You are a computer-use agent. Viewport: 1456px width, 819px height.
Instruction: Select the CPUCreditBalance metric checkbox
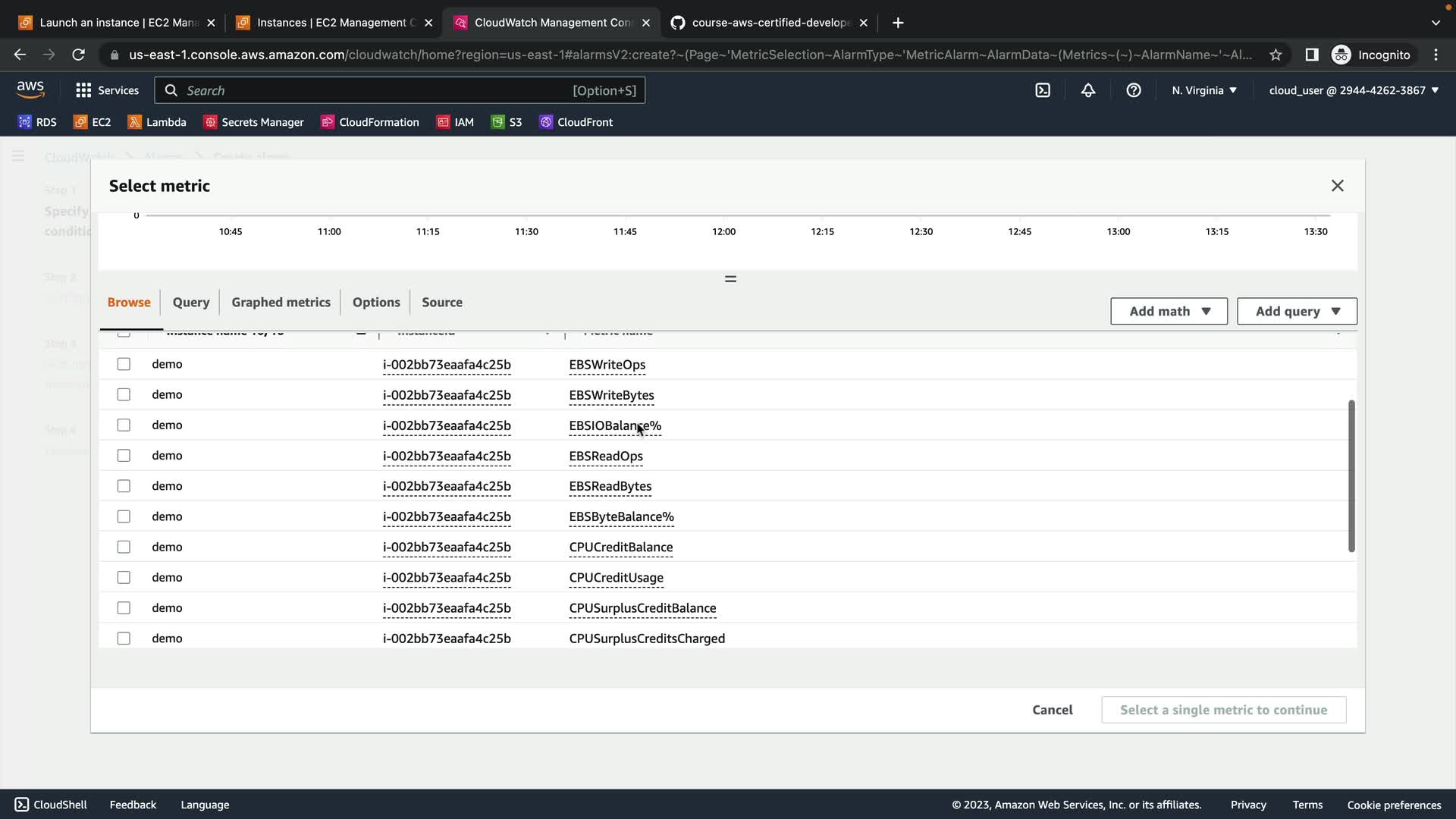[124, 547]
